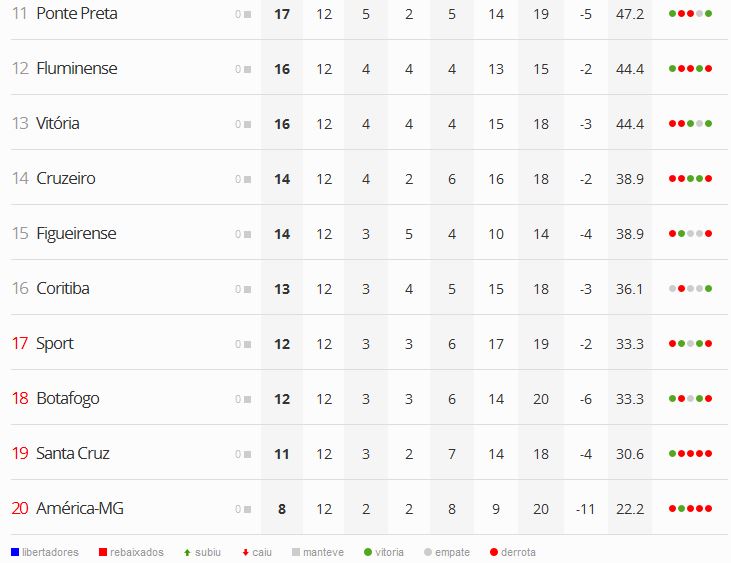Image resolution: width=731 pixels, height=563 pixels.
Task: Open the Coritiba team link
Action: 63,288
